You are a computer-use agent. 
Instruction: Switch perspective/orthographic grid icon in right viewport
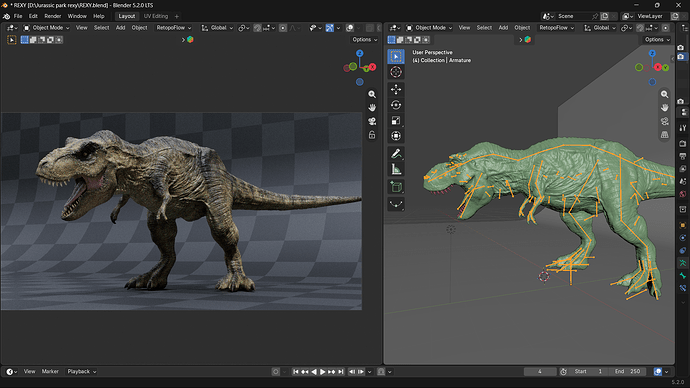pos(664,135)
